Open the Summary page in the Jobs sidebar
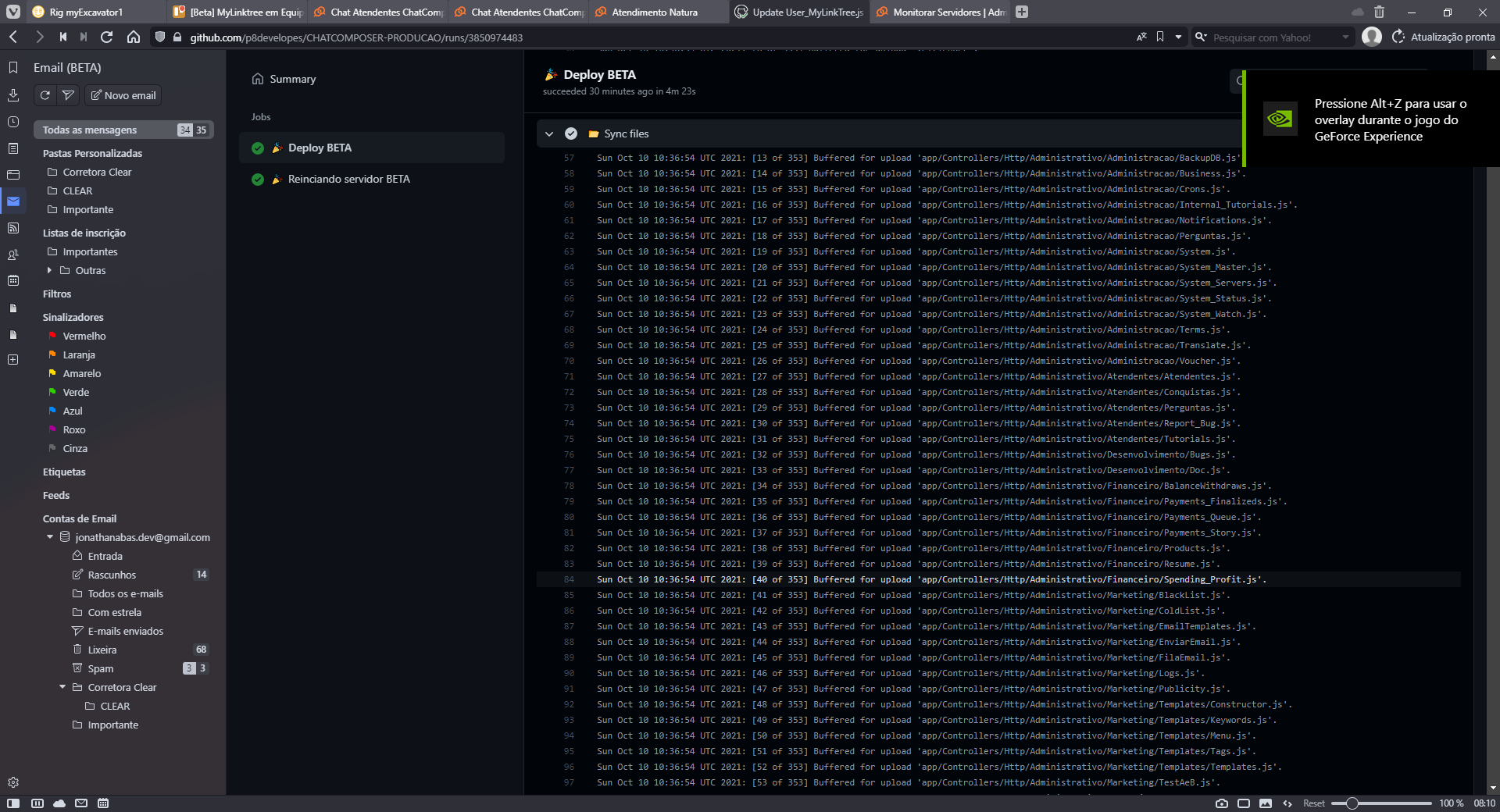 [x=291, y=79]
